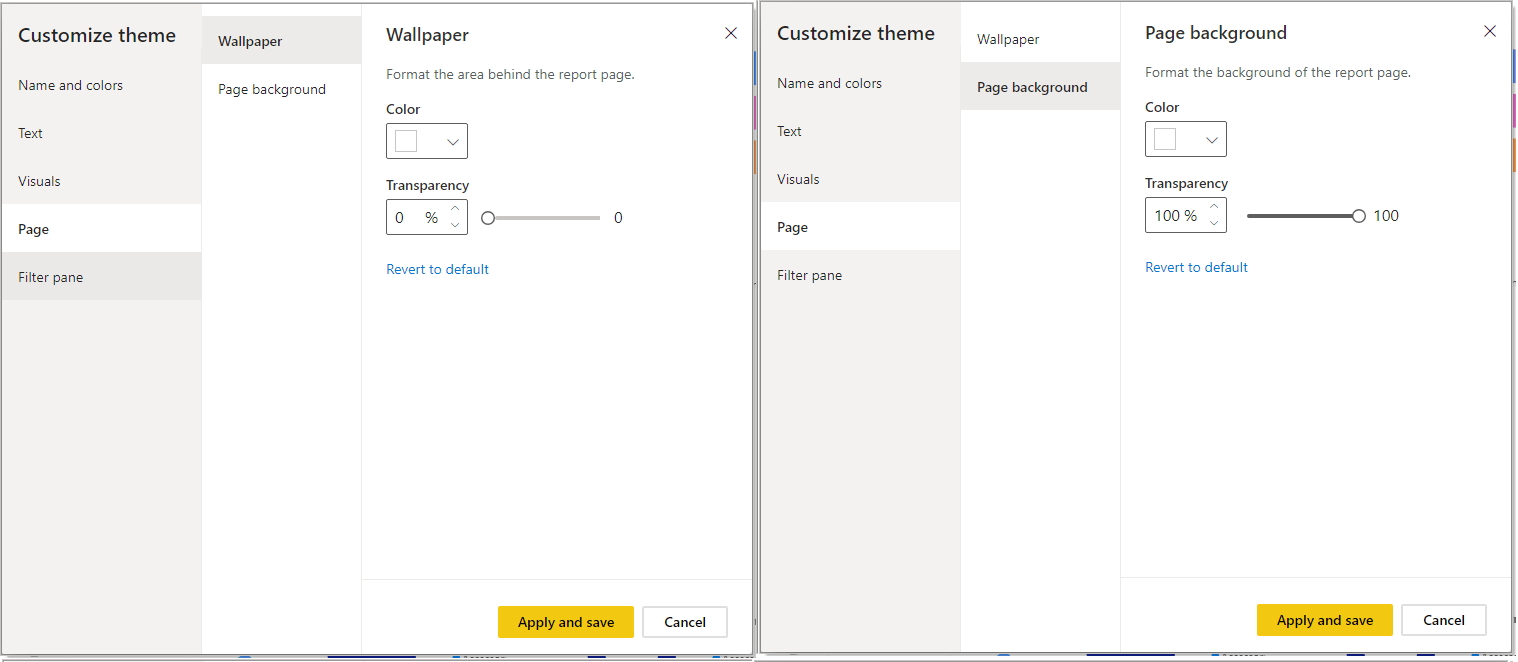Screen dimensions: 1518x662
Task: Open the Wallpaper color dropdown
Action: [x=452, y=142]
